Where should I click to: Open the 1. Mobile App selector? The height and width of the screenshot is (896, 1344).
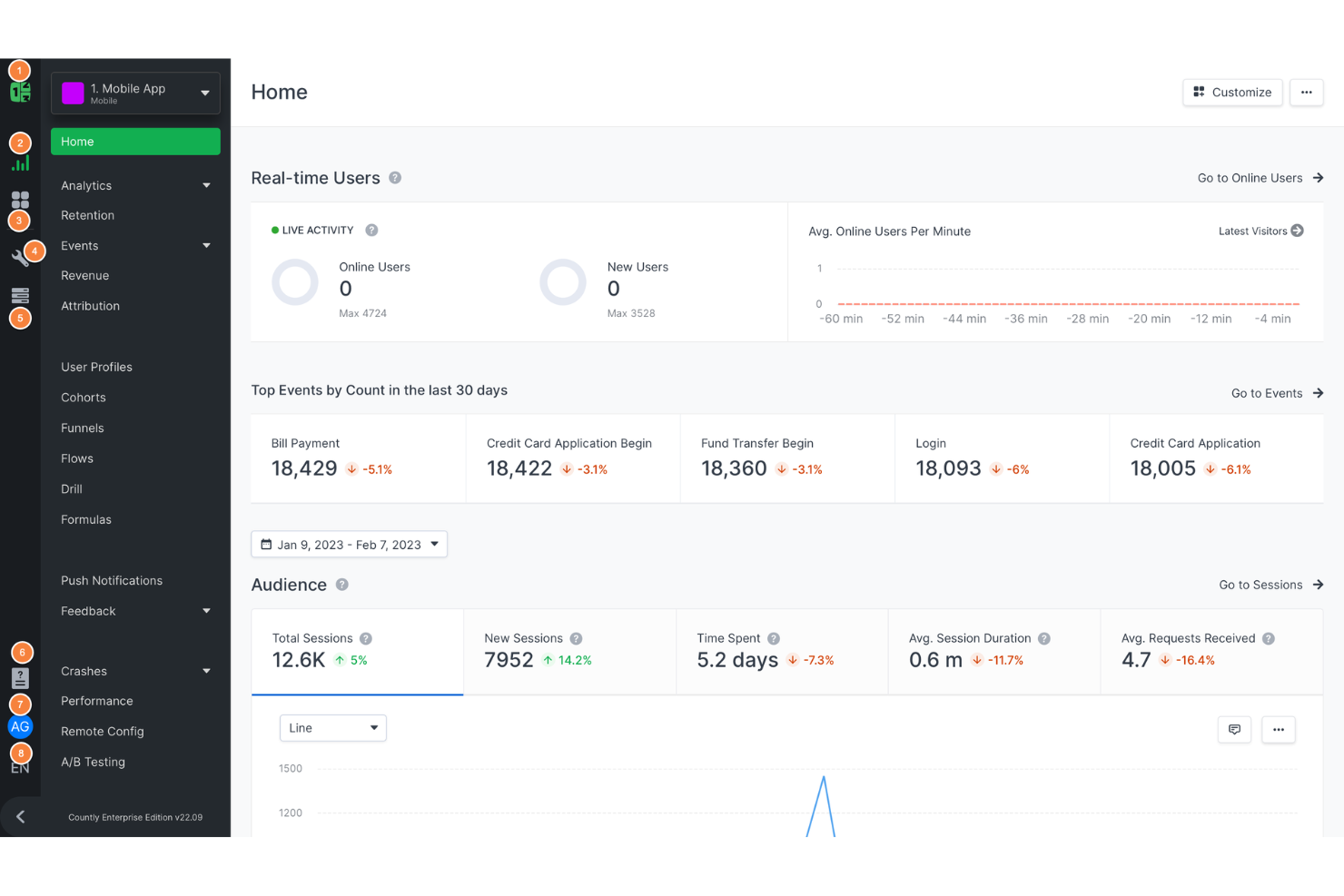click(x=135, y=93)
